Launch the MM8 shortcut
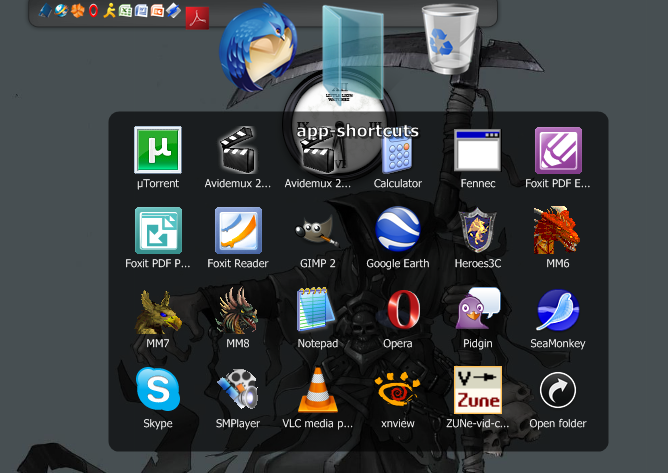The height and width of the screenshot is (473, 668). click(237, 310)
